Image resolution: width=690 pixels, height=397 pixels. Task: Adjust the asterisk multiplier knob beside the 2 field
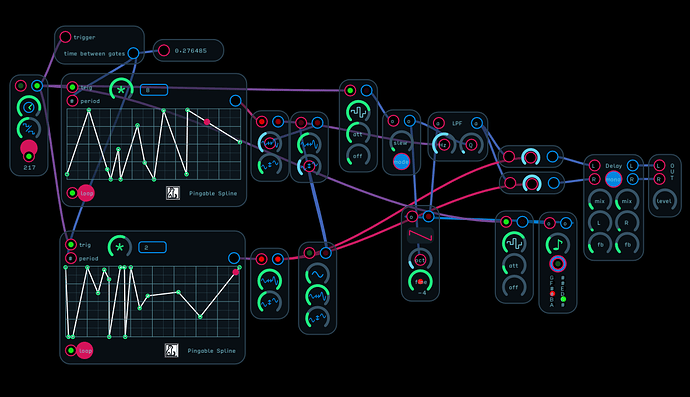[x=120, y=247]
